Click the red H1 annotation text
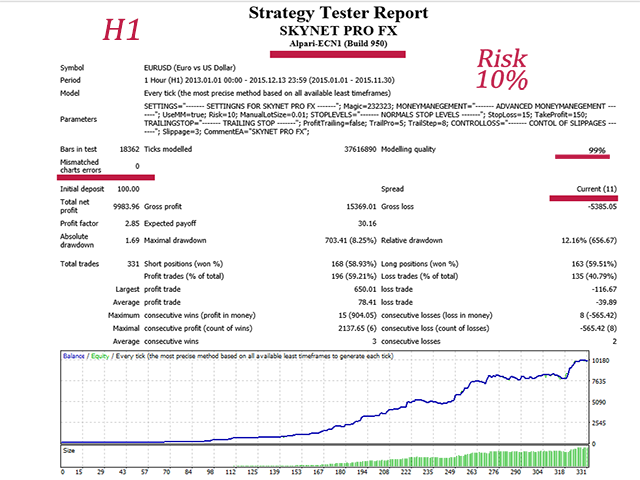640x480 pixels. click(x=121, y=30)
